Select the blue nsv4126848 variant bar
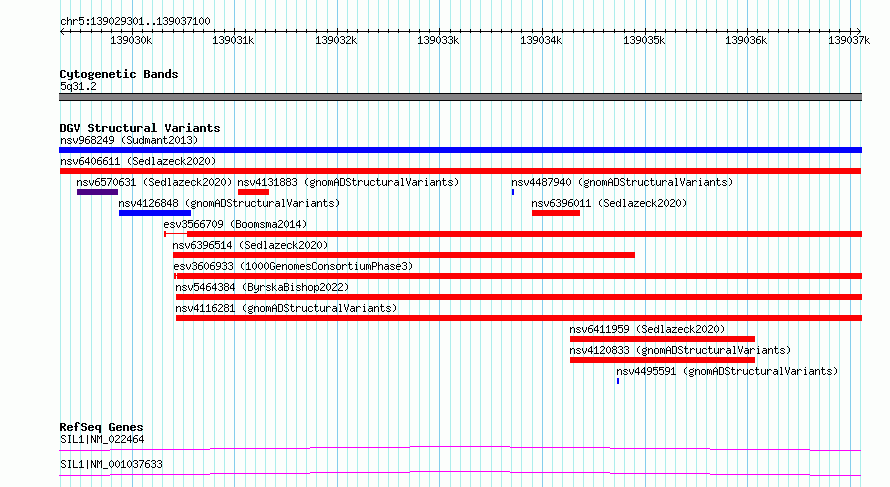 tap(154, 213)
